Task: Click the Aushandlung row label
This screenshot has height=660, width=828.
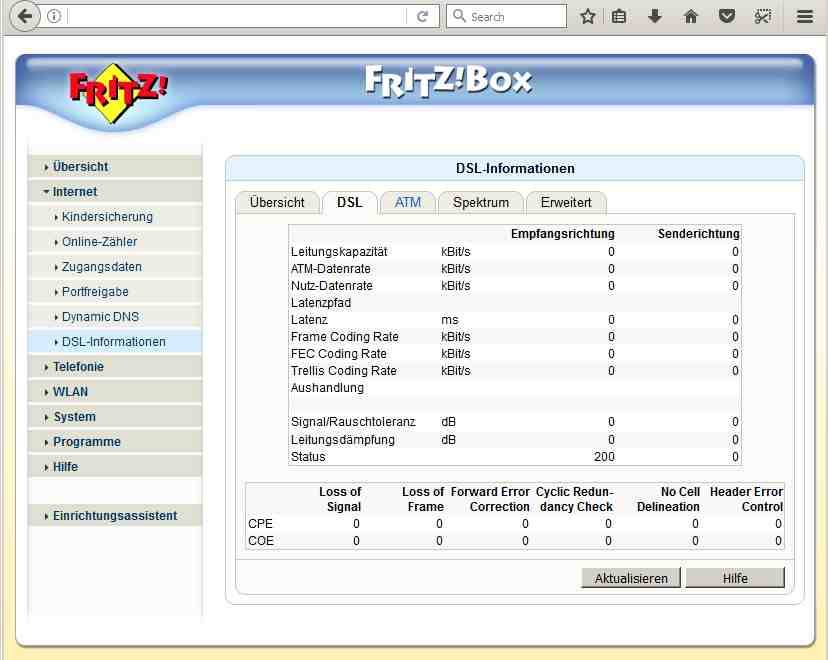Action: click(x=327, y=388)
